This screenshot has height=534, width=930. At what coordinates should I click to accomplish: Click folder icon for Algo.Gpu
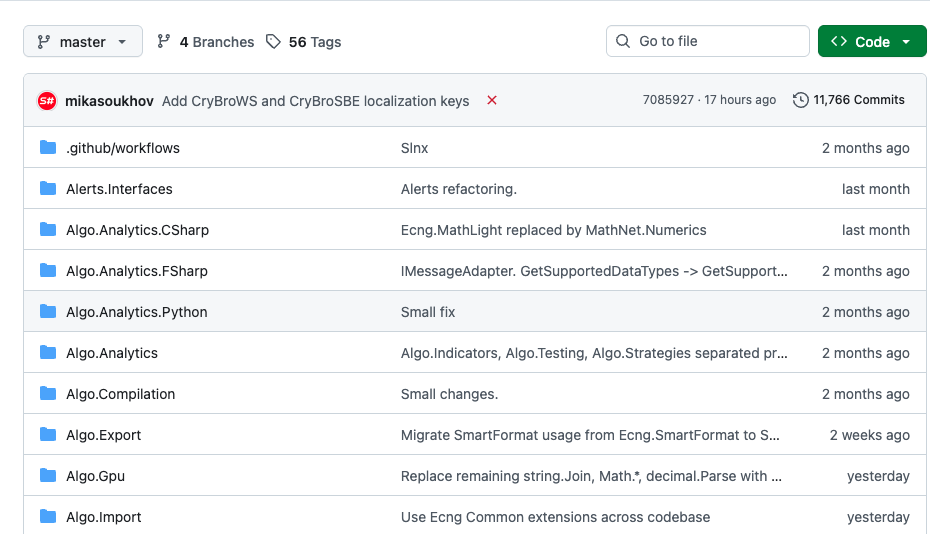point(48,475)
